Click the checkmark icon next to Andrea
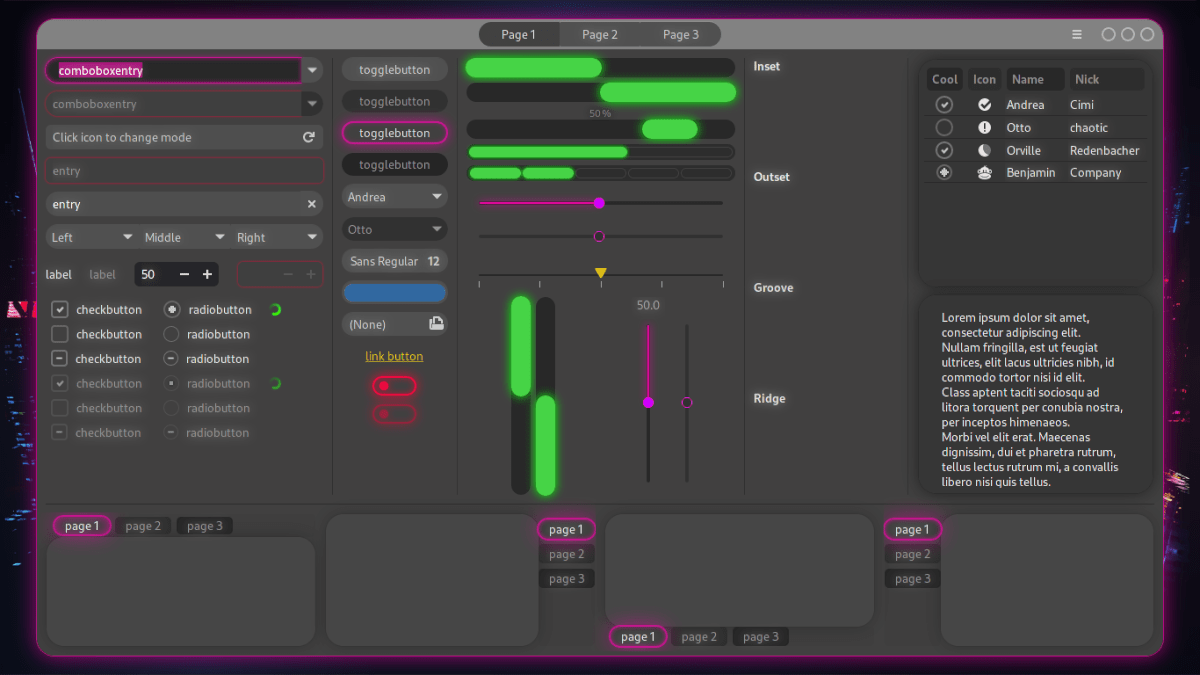 [x=984, y=104]
